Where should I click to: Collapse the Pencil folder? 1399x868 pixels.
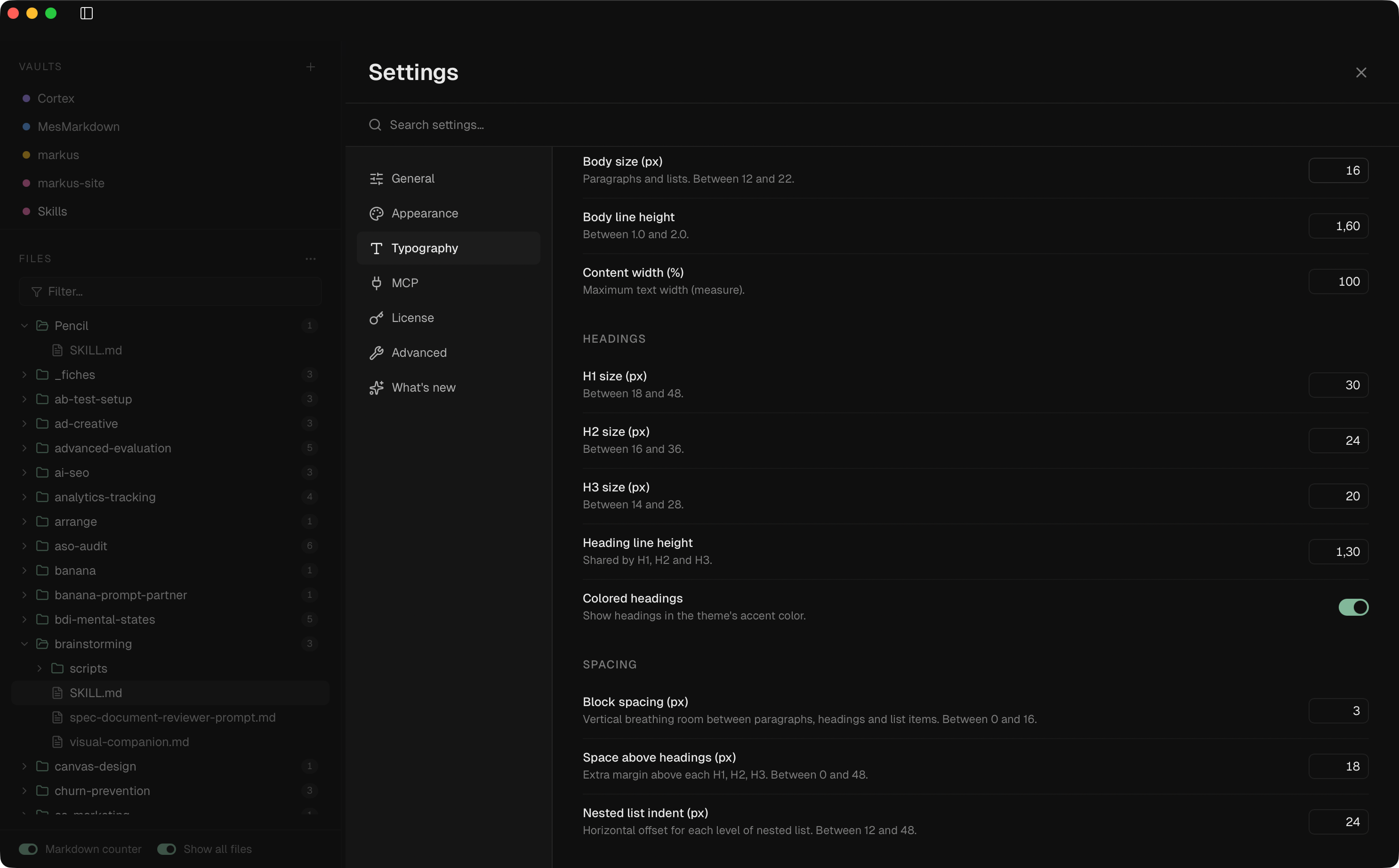[24, 326]
